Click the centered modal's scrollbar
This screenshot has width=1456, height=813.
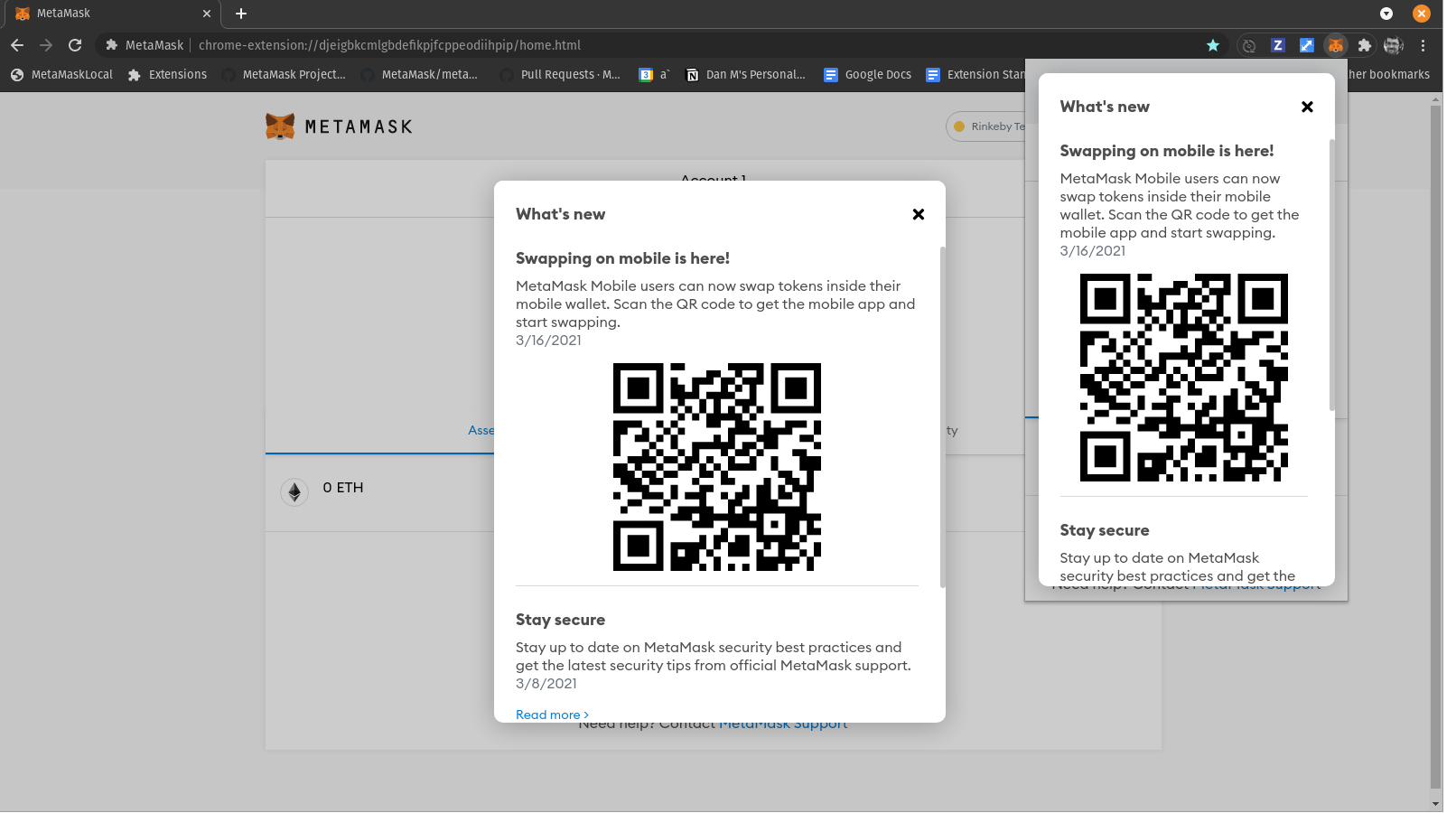[x=943, y=417]
